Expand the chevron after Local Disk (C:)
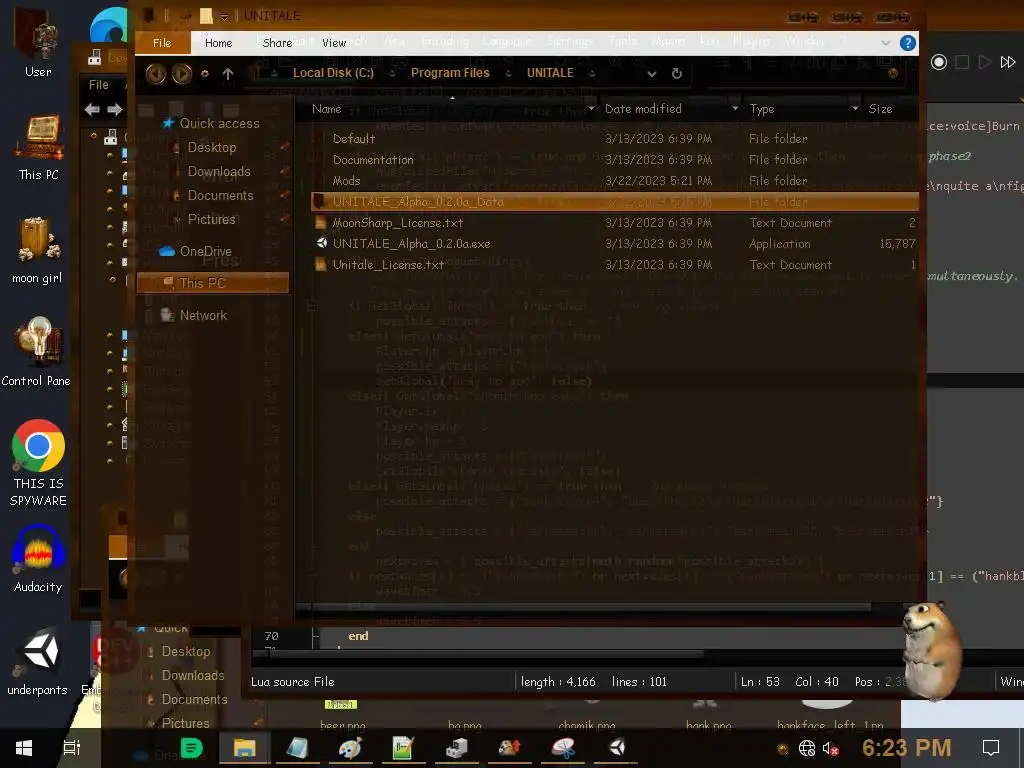This screenshot has height=768, width=1024. pyautogui.click(x=392, y=73)
